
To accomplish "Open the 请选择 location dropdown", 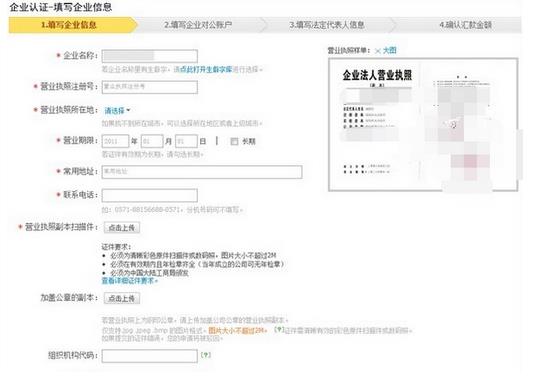I will [x=117, y=111].
